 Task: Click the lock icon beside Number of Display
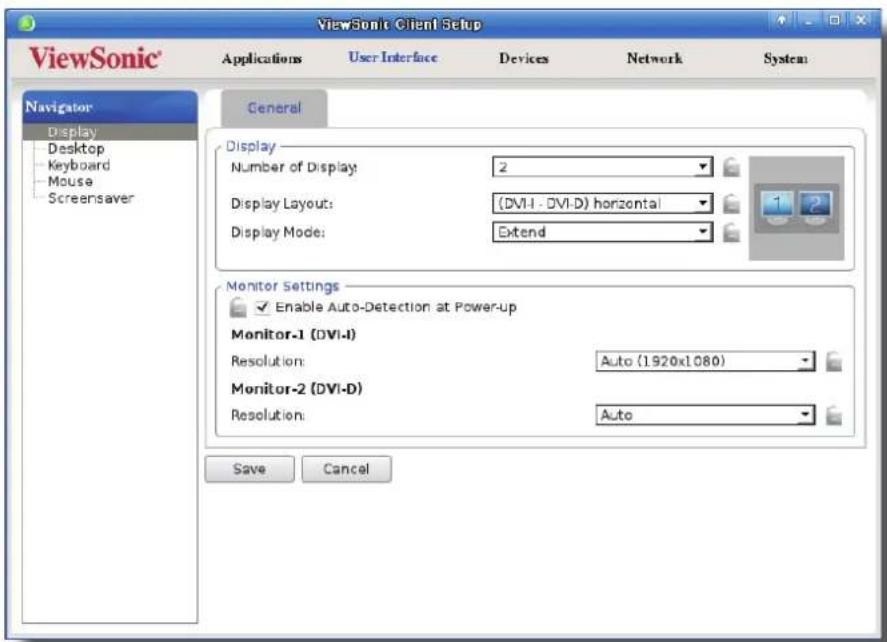(731, 167)
